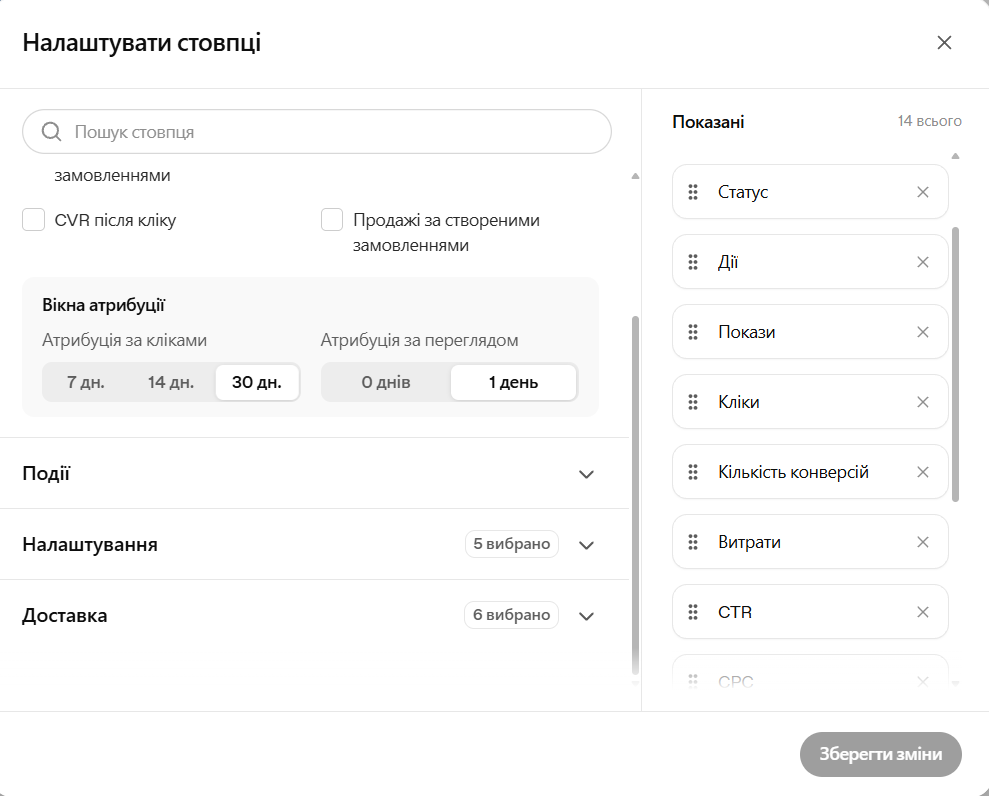
Task: Focus the Пошук стовпця search field
Action: click(x=317, y=132)
